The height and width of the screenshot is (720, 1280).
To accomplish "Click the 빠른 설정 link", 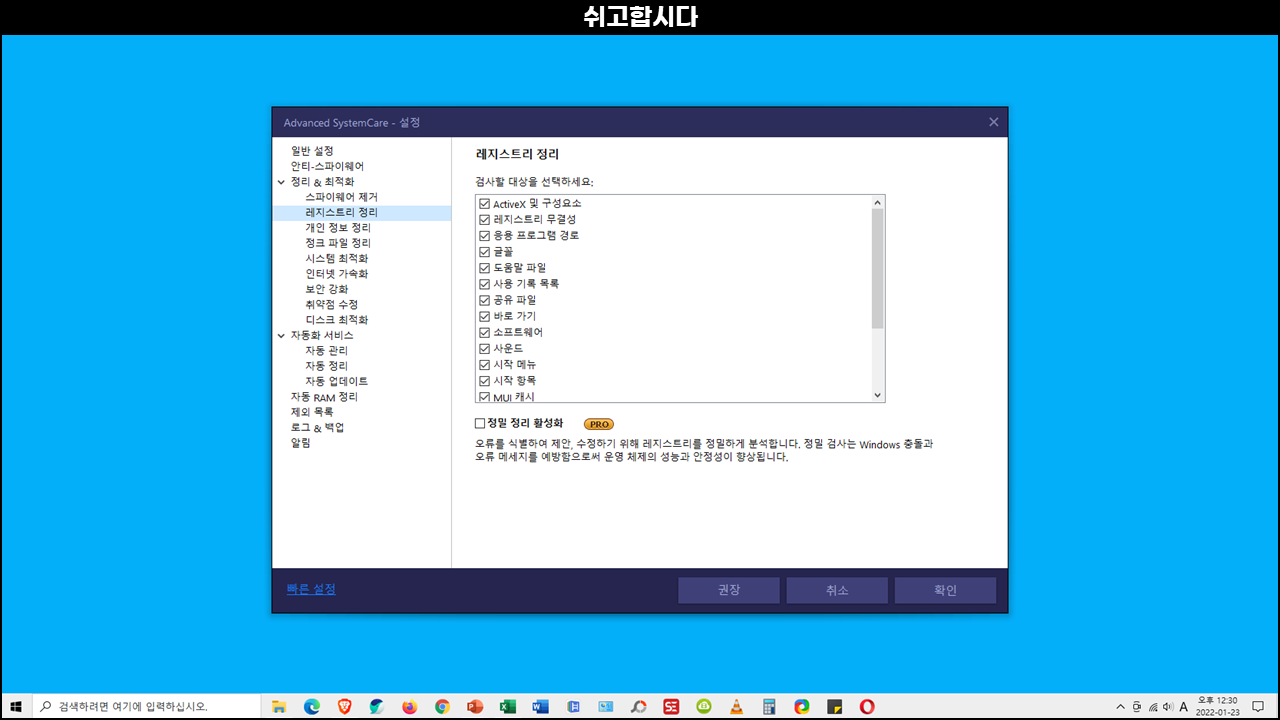I will point(311,589).
